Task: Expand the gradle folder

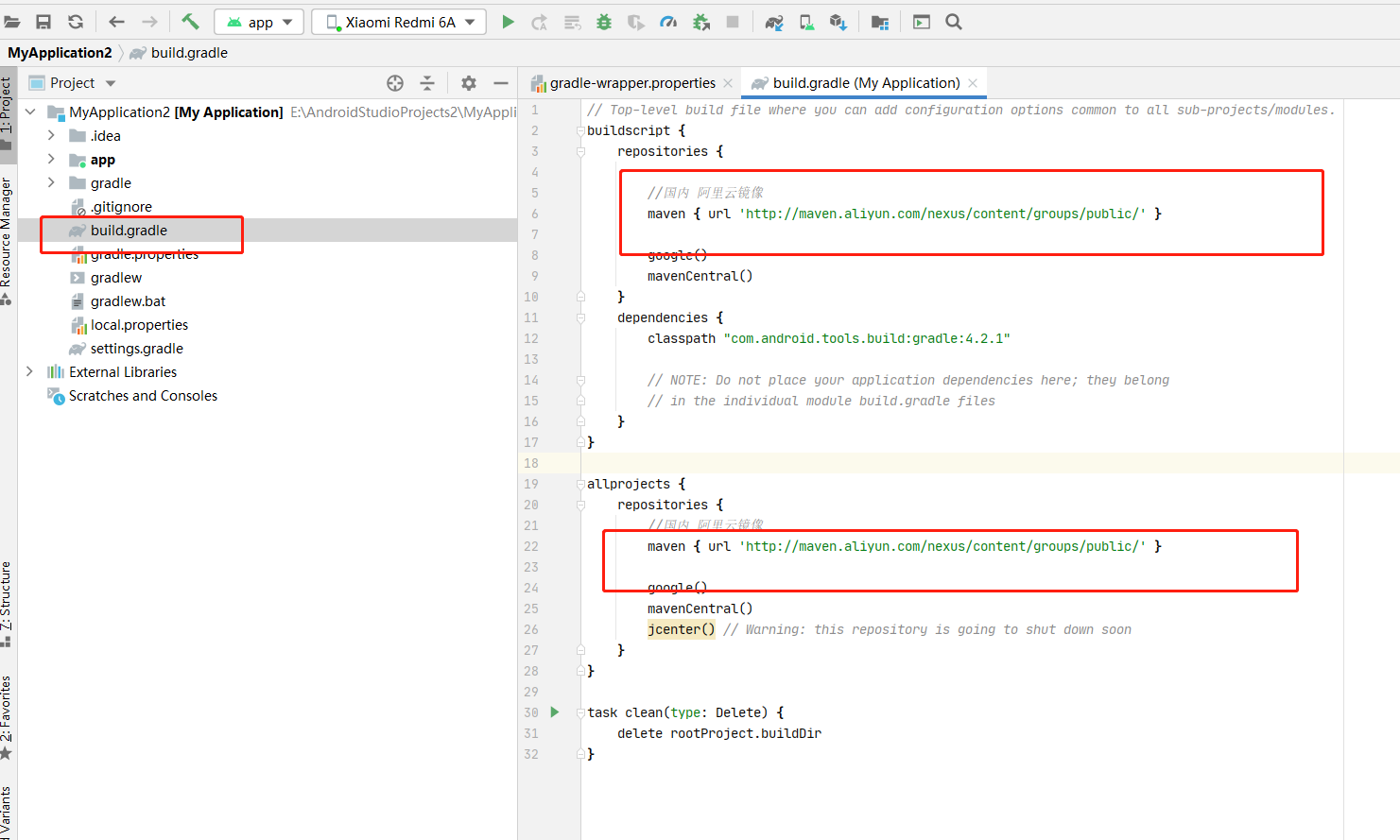Action: tap(51, 183)
